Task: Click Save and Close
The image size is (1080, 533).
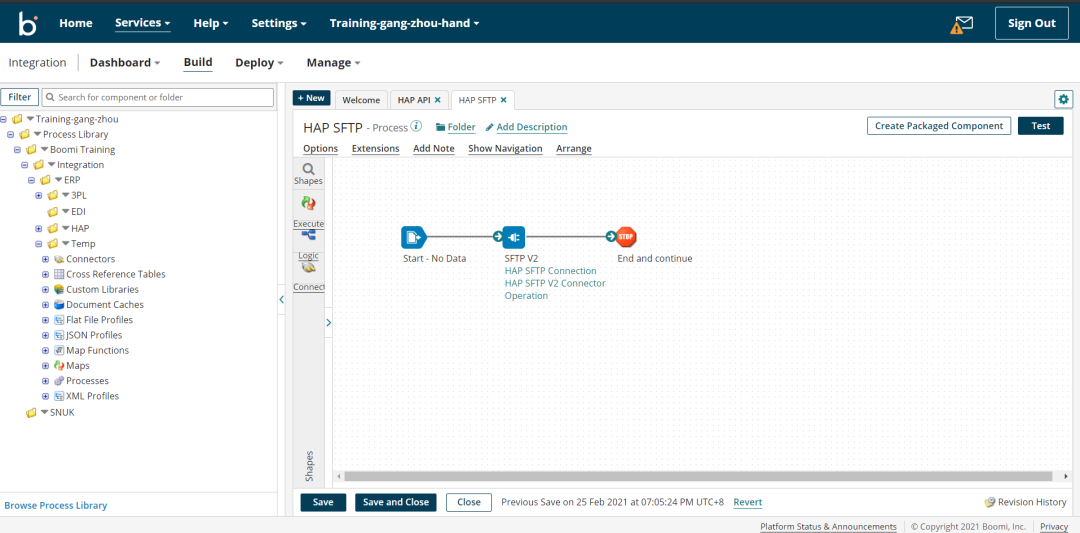Action: [x=396, y=502]
